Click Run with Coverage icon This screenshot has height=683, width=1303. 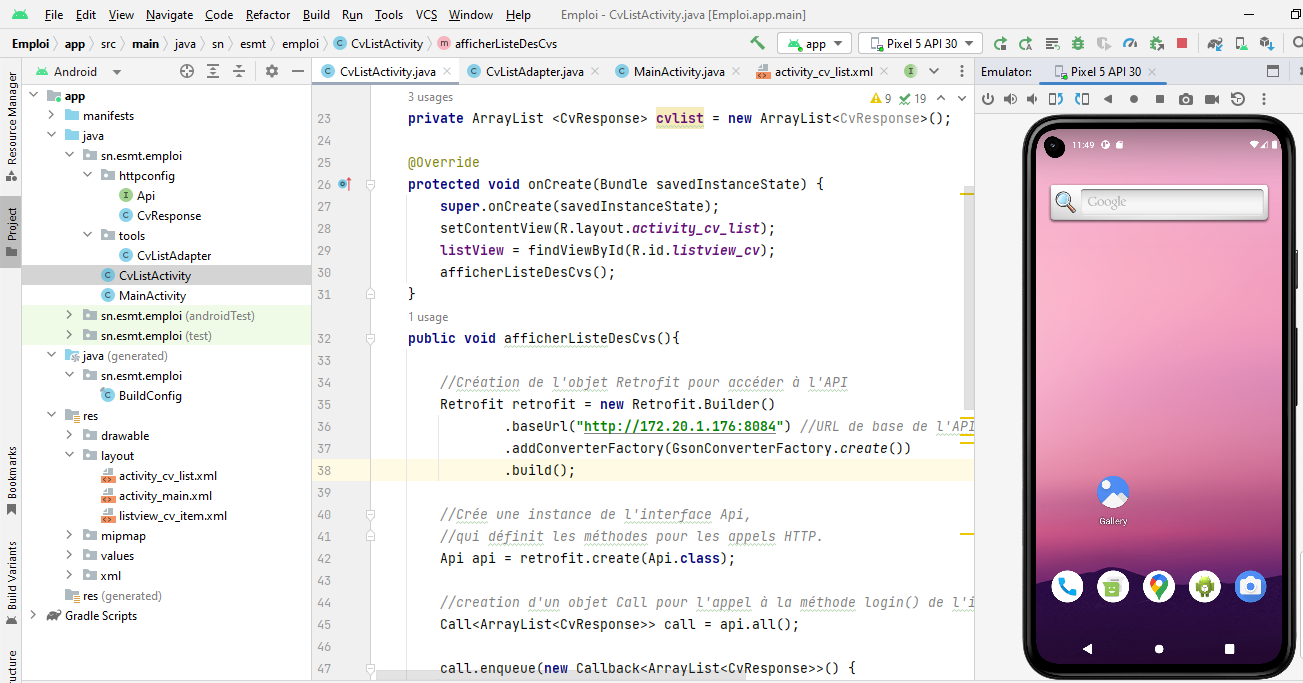point(1104,43)
